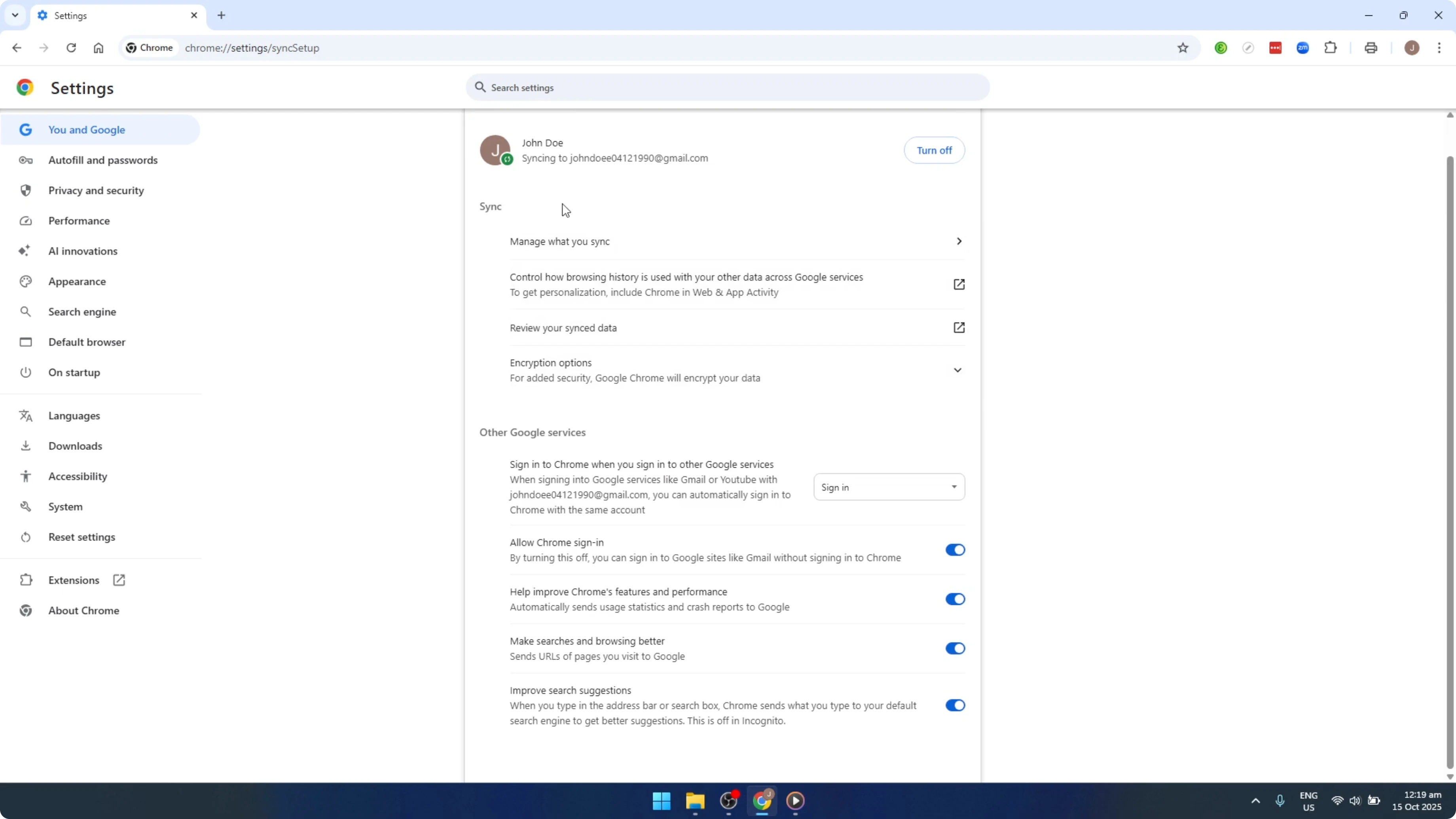Screen dimensions: 1456x819
Task: Click the Turn off sync button
Action: click(934, 150)
